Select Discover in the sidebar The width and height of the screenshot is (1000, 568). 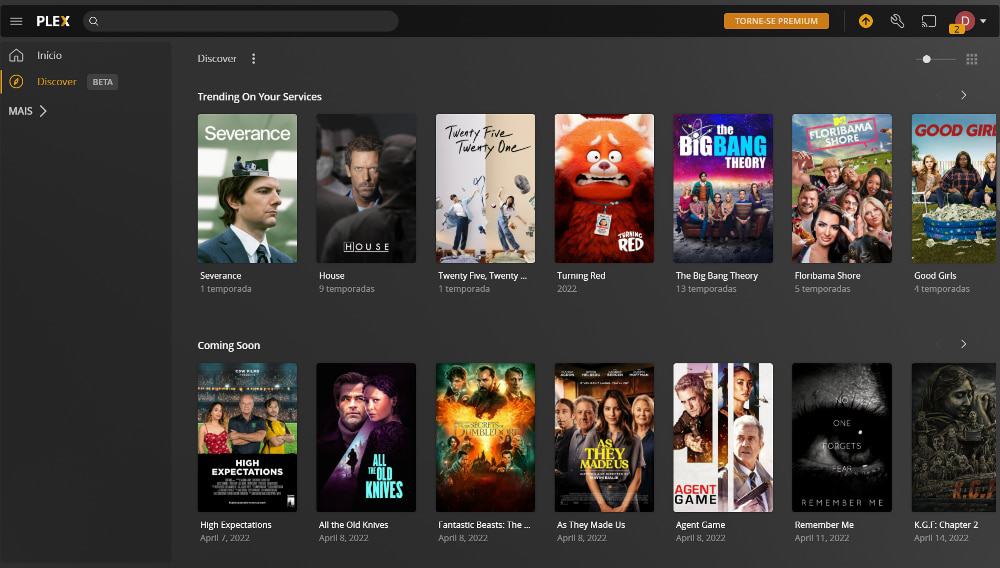pos(57,82)
